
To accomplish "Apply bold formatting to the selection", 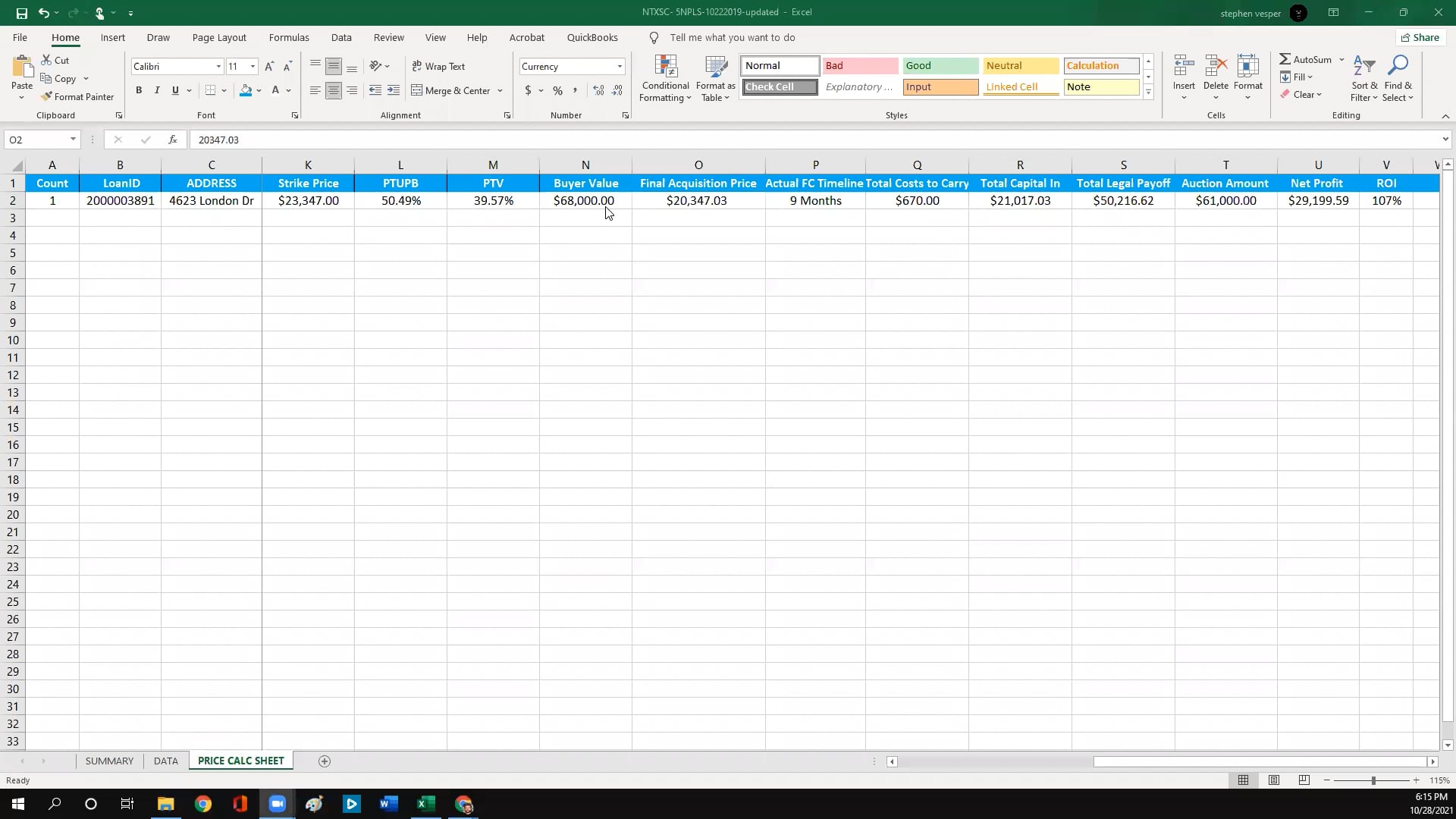I will point(139,90).
